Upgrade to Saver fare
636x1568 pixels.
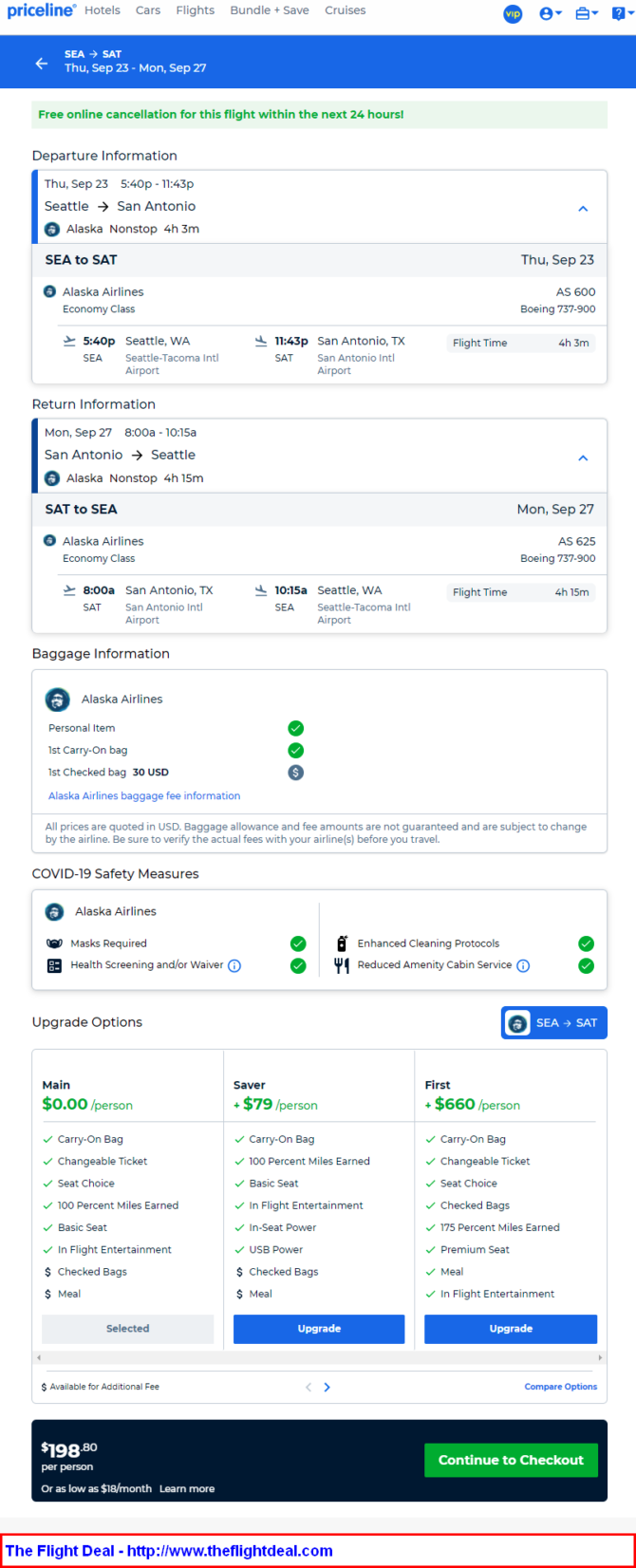[x=319, y=1329]
